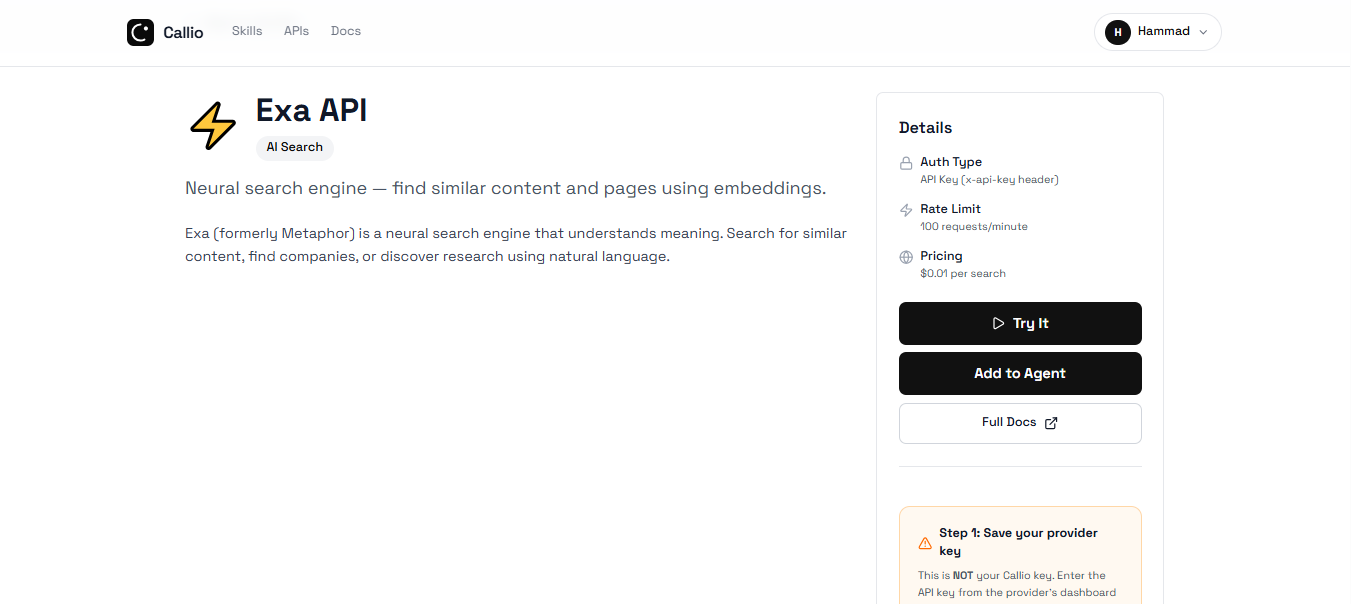Click the Callio logo icon
1351x604 pixels.
140,31
